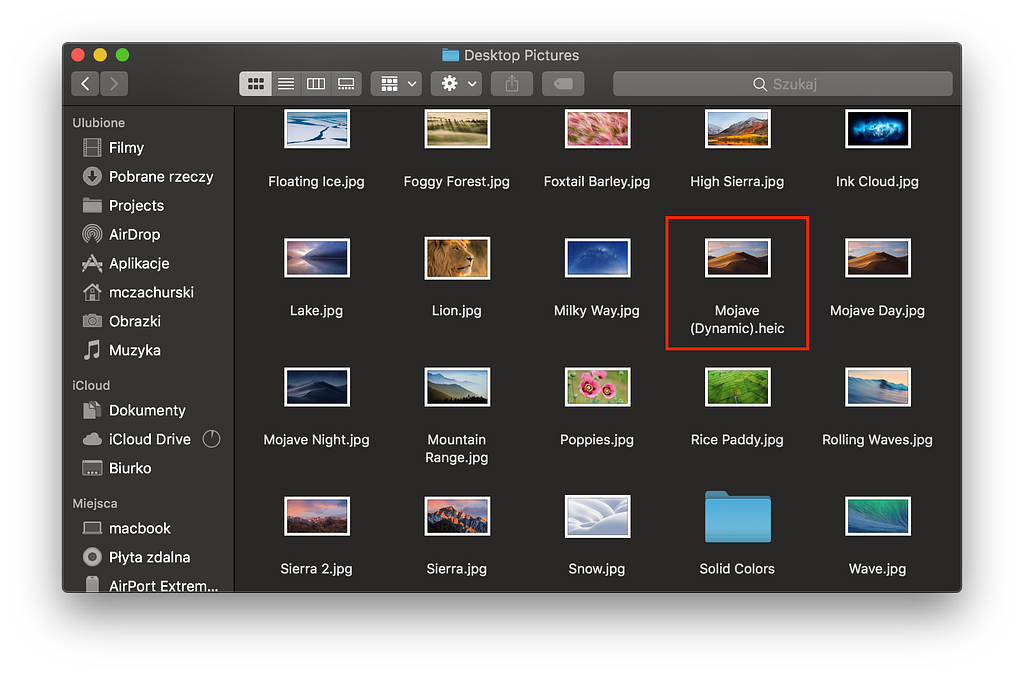The width and height of the screenshot is (1024, 675).
Task: Select the Floating Ice.jpg thumbnail
Action: 317,129
